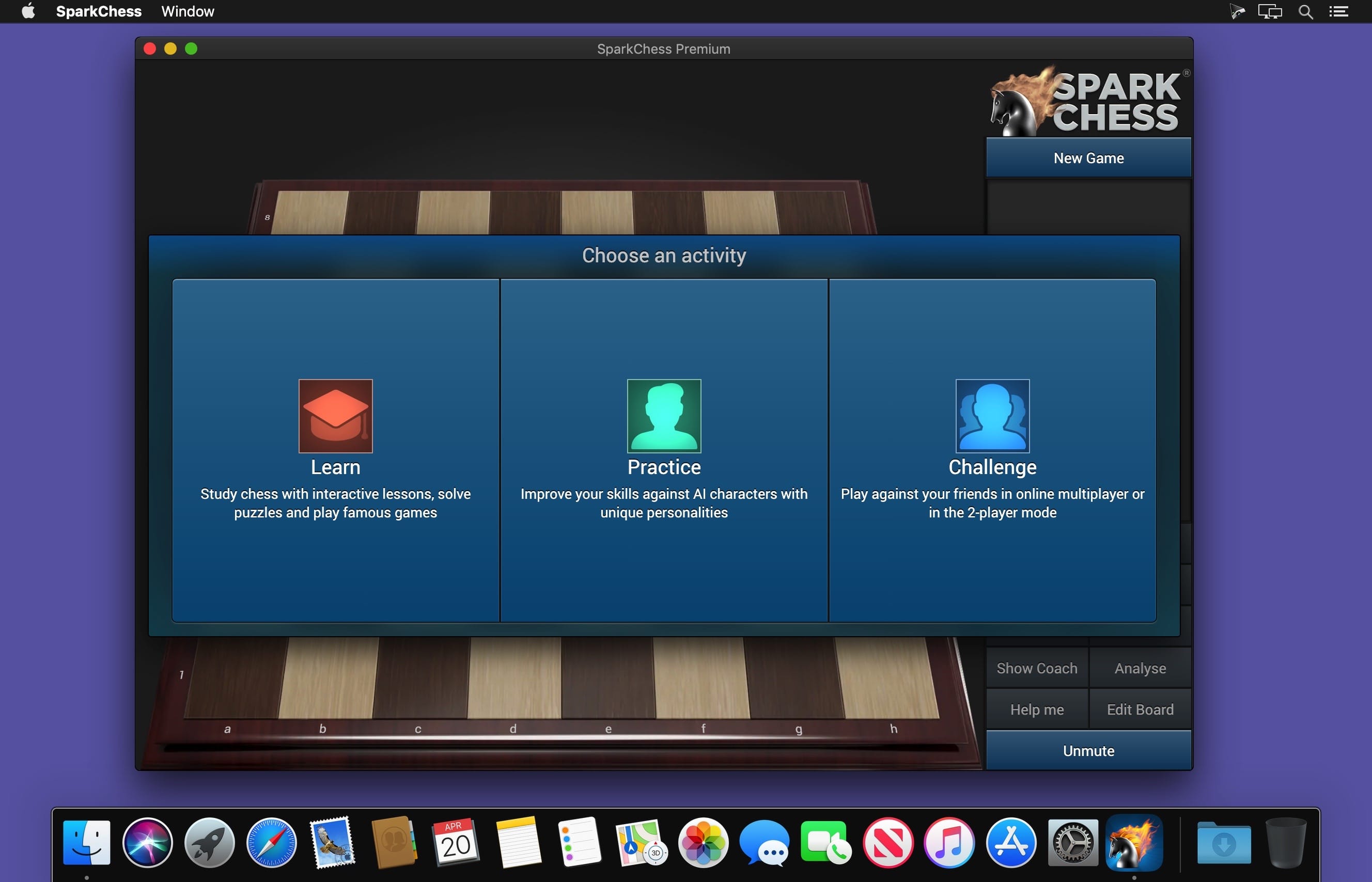Click the Unmute button
1372x882 pixels.
(1089, 750)
